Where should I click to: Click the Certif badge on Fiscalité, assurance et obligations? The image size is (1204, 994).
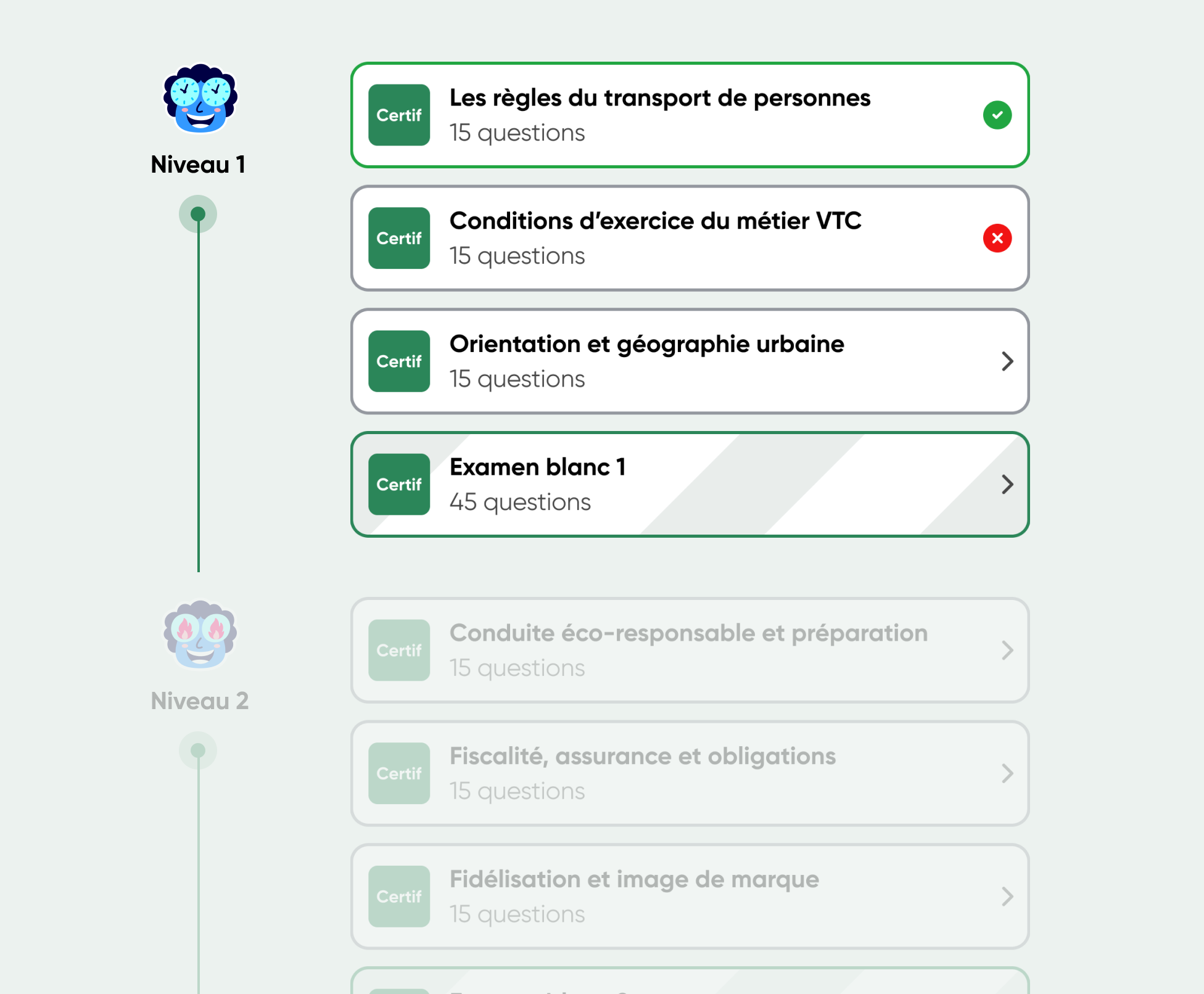coord(398,774)
